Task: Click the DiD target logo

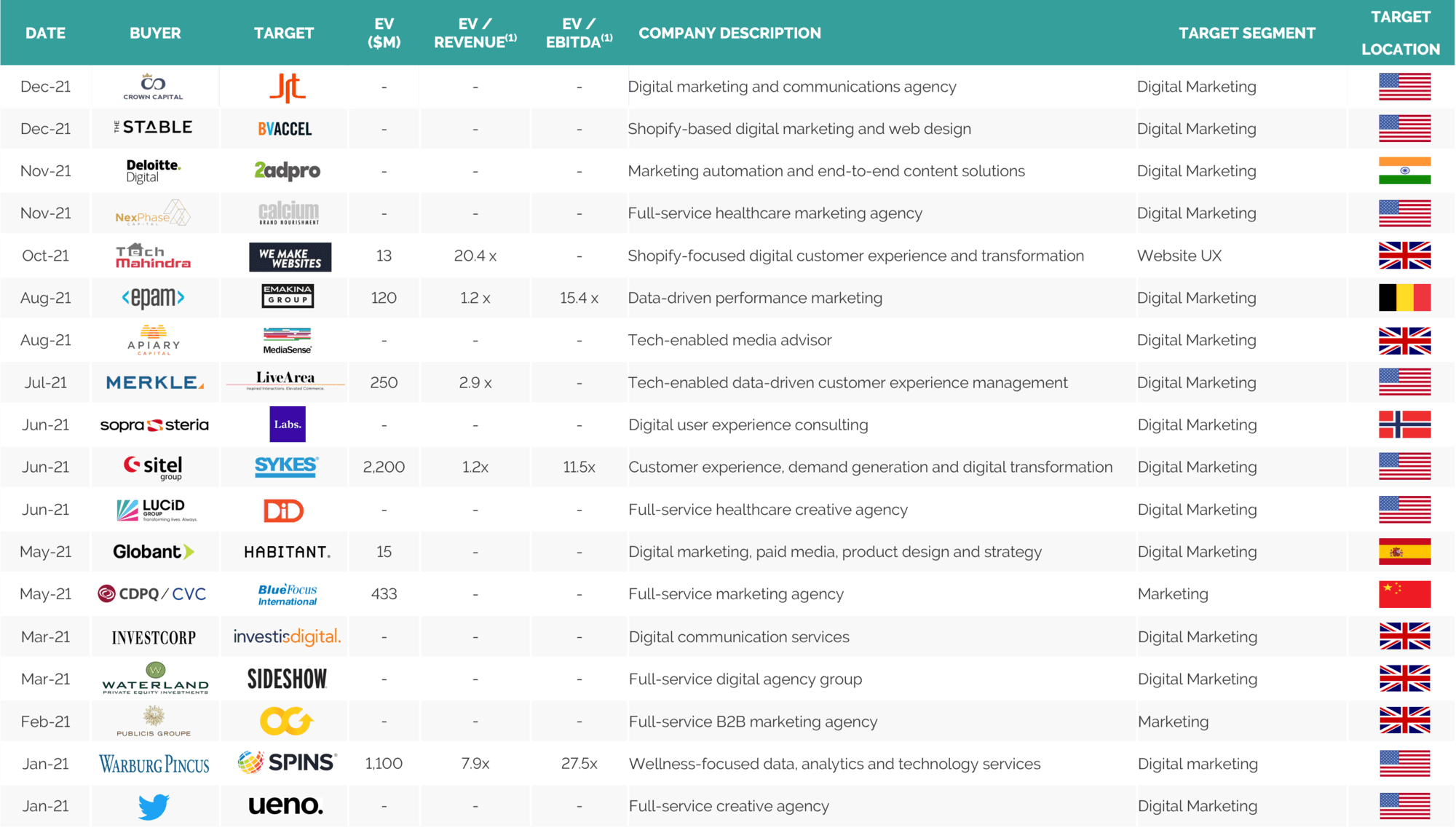Action: click(x=283, y=510)
